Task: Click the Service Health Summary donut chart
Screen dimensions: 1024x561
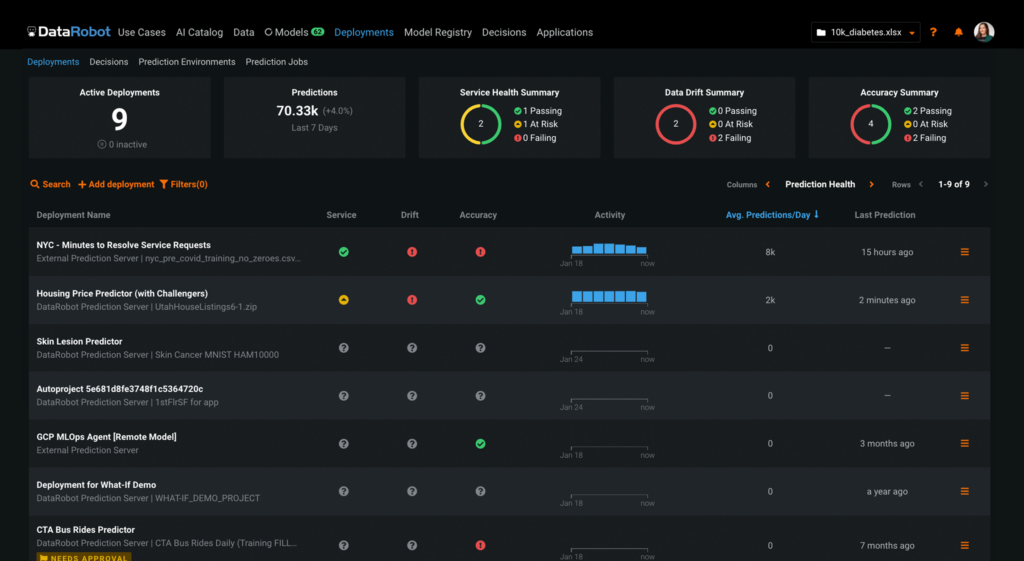Action: 481,124
